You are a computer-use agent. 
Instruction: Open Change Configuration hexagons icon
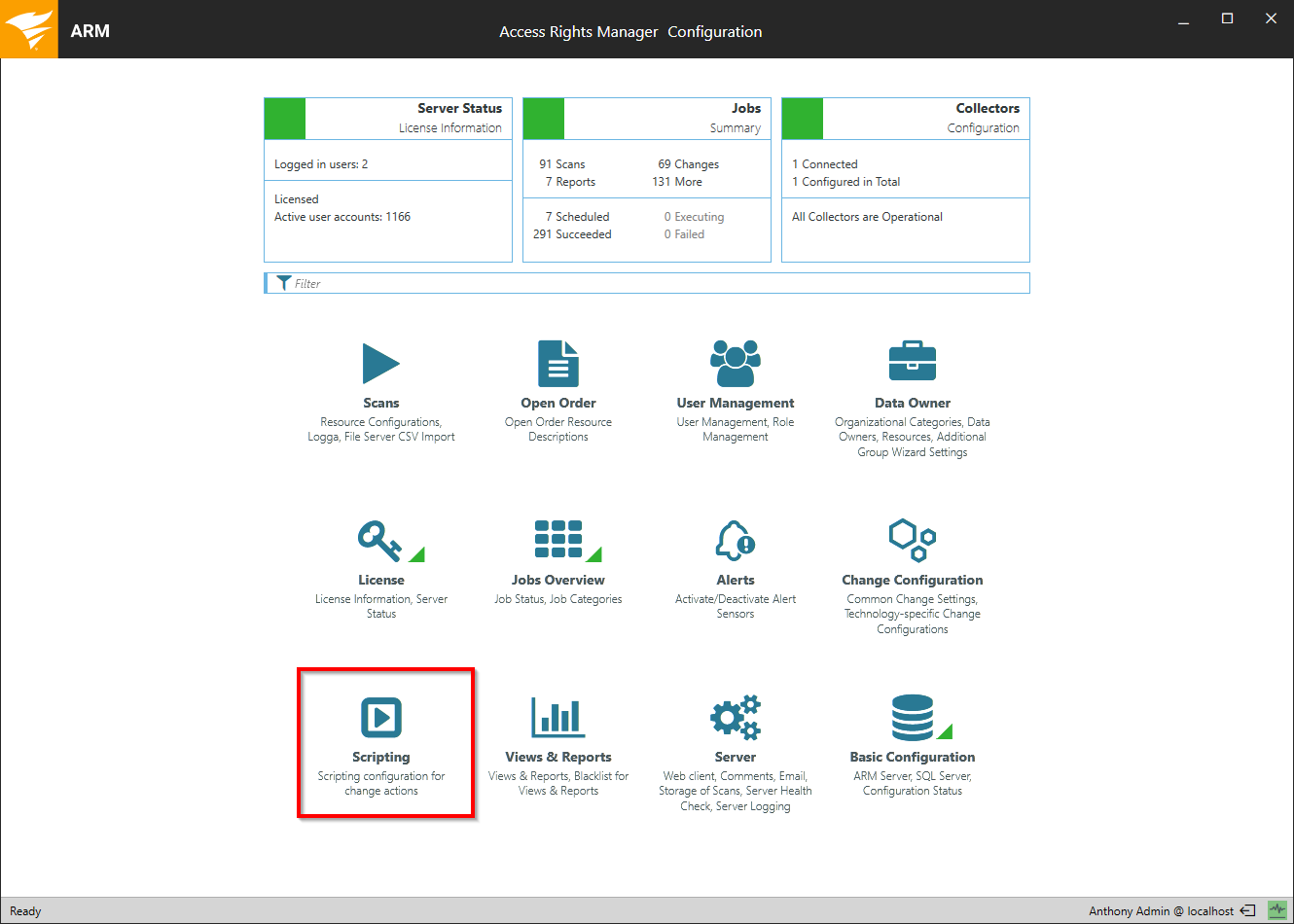(x=912, y=540)
